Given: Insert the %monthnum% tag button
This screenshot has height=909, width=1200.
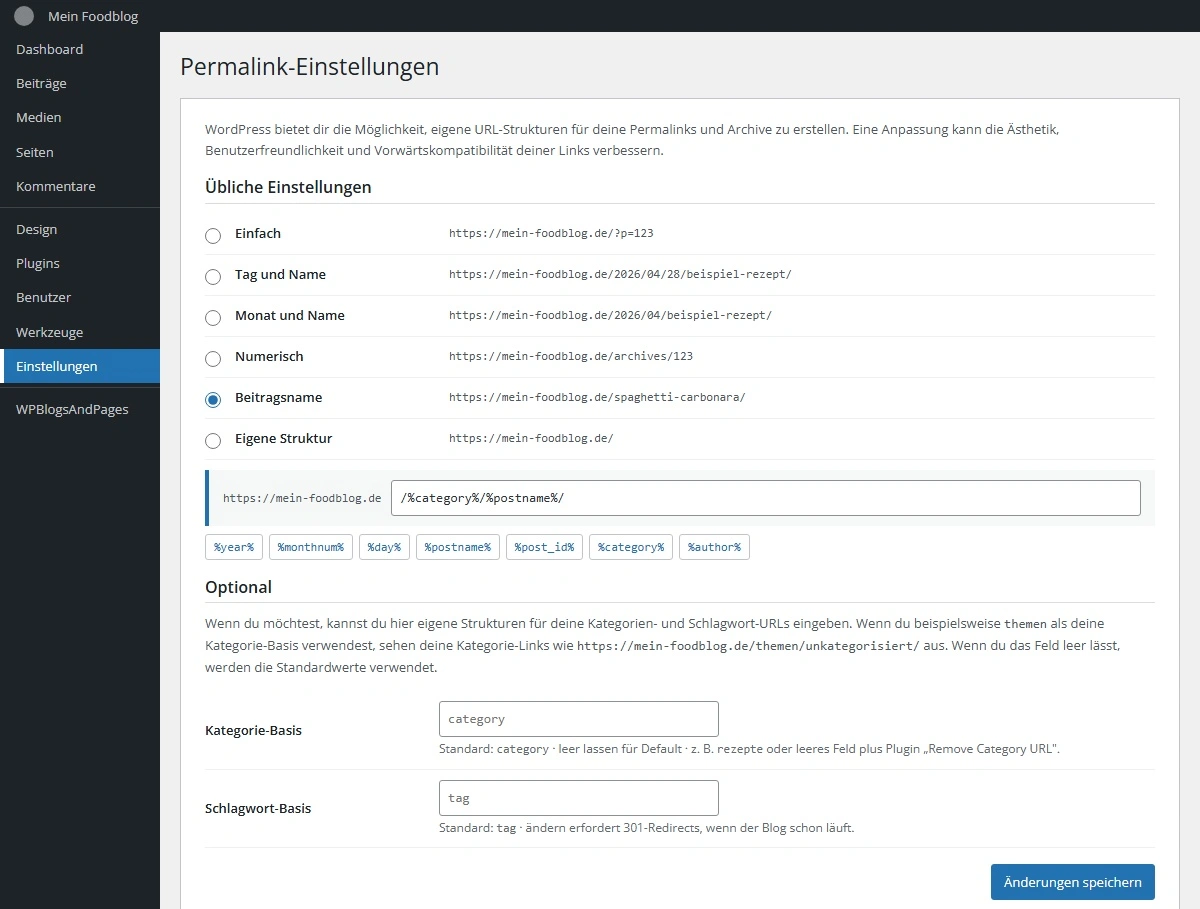Looking at the screenshot, I should click(311, 547).
